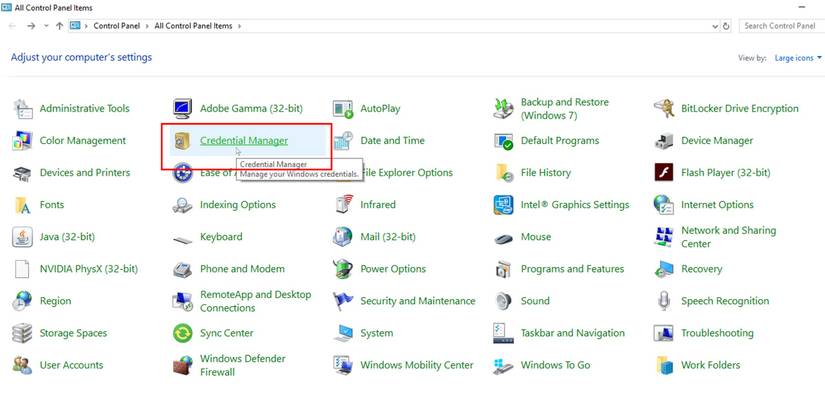The width and height of the screenshot is (825, 413).
Task: Open the File History folder icon
Action: [504, 173]
